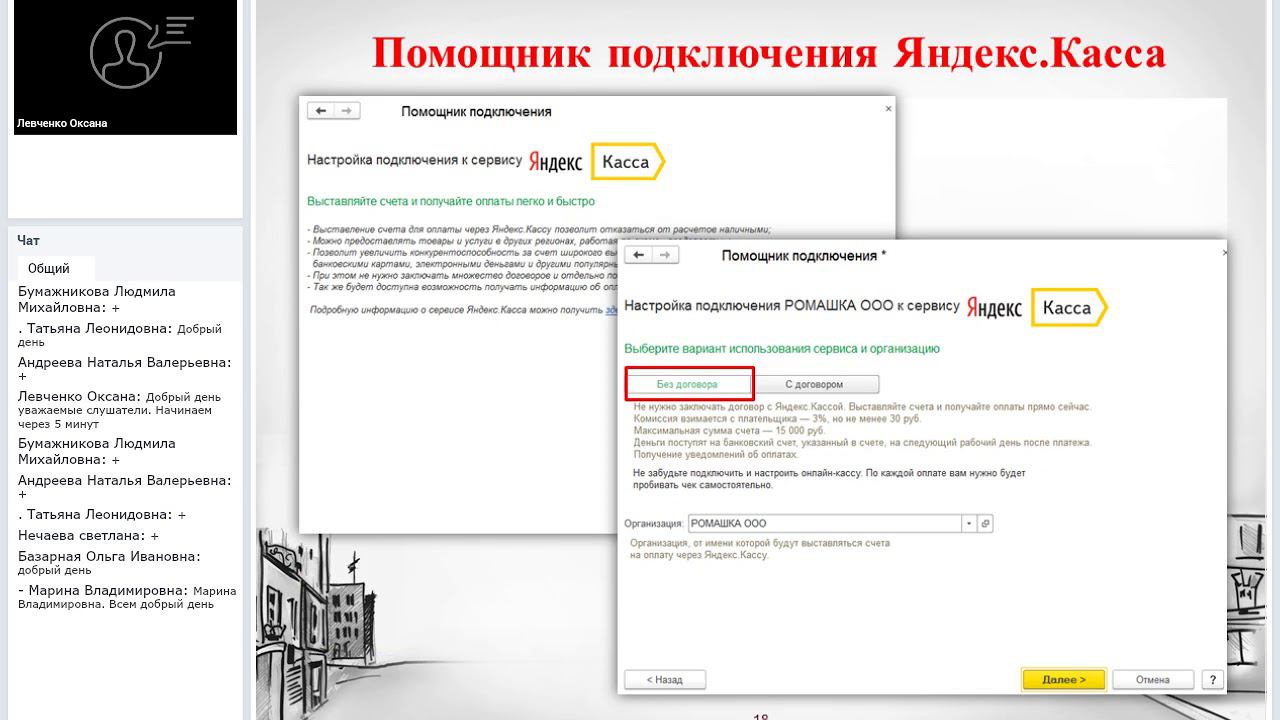The width and height of the screenshot is (1280, 720).
Task: Click the Настройка подключения РОМАШКА ООО к сервису text
Action: [x=791, y=305]
